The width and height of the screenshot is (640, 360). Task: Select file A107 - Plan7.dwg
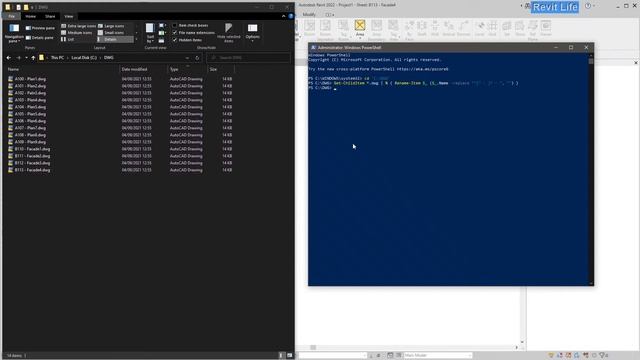click(x=30, y=128)
